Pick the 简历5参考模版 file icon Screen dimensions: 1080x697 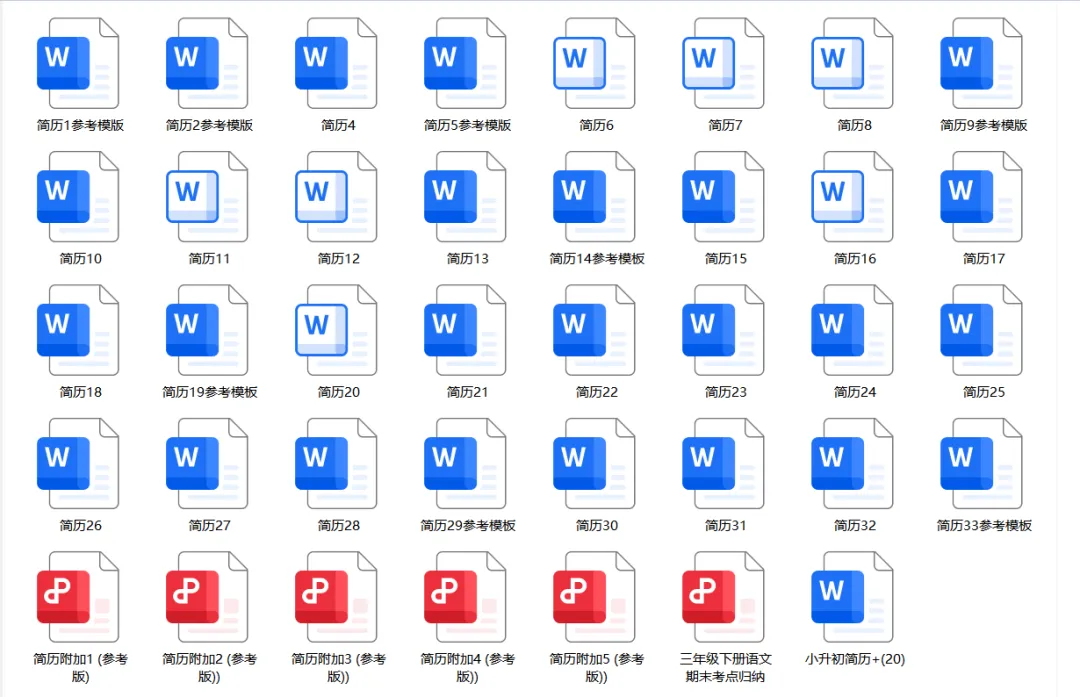(465, 63)
